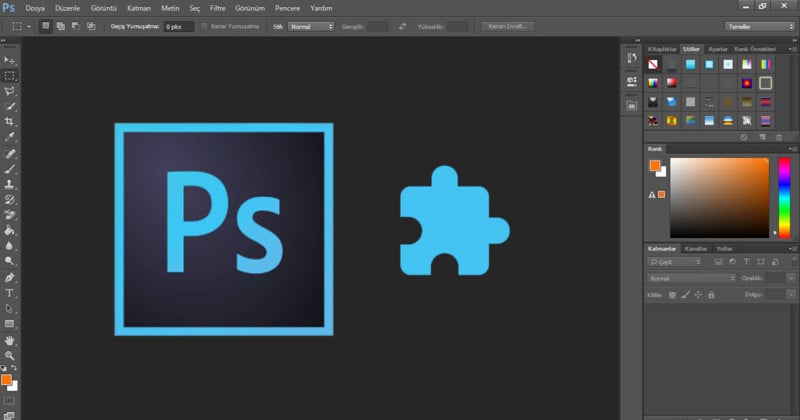This screenshot has width=800, height=420.
Task: Delete style trash button in Stiller panel
Action: (x=779, y=137)
